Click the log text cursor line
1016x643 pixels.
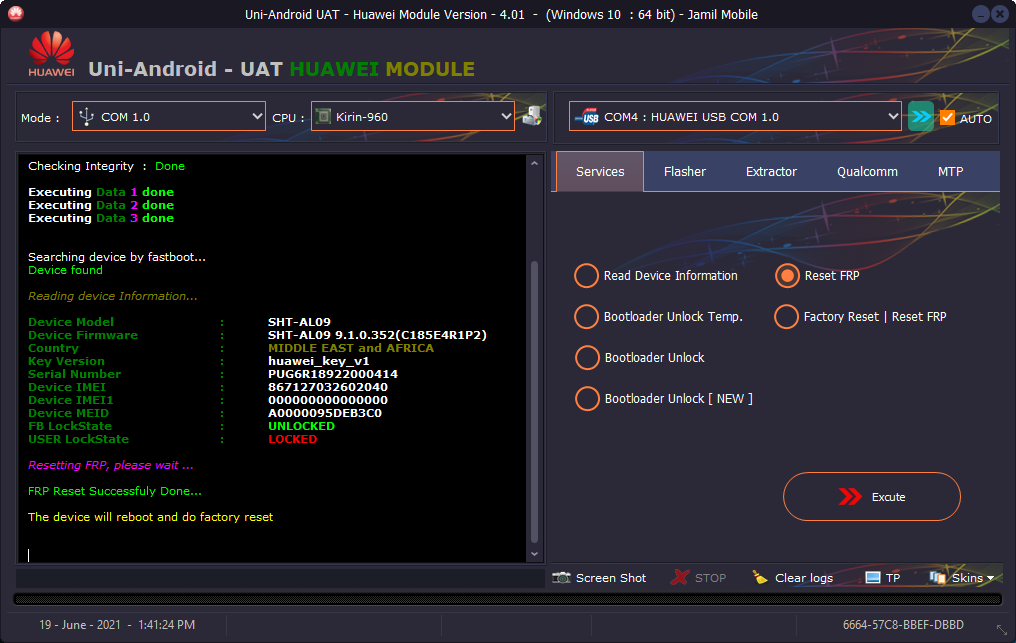click(29, 555)
